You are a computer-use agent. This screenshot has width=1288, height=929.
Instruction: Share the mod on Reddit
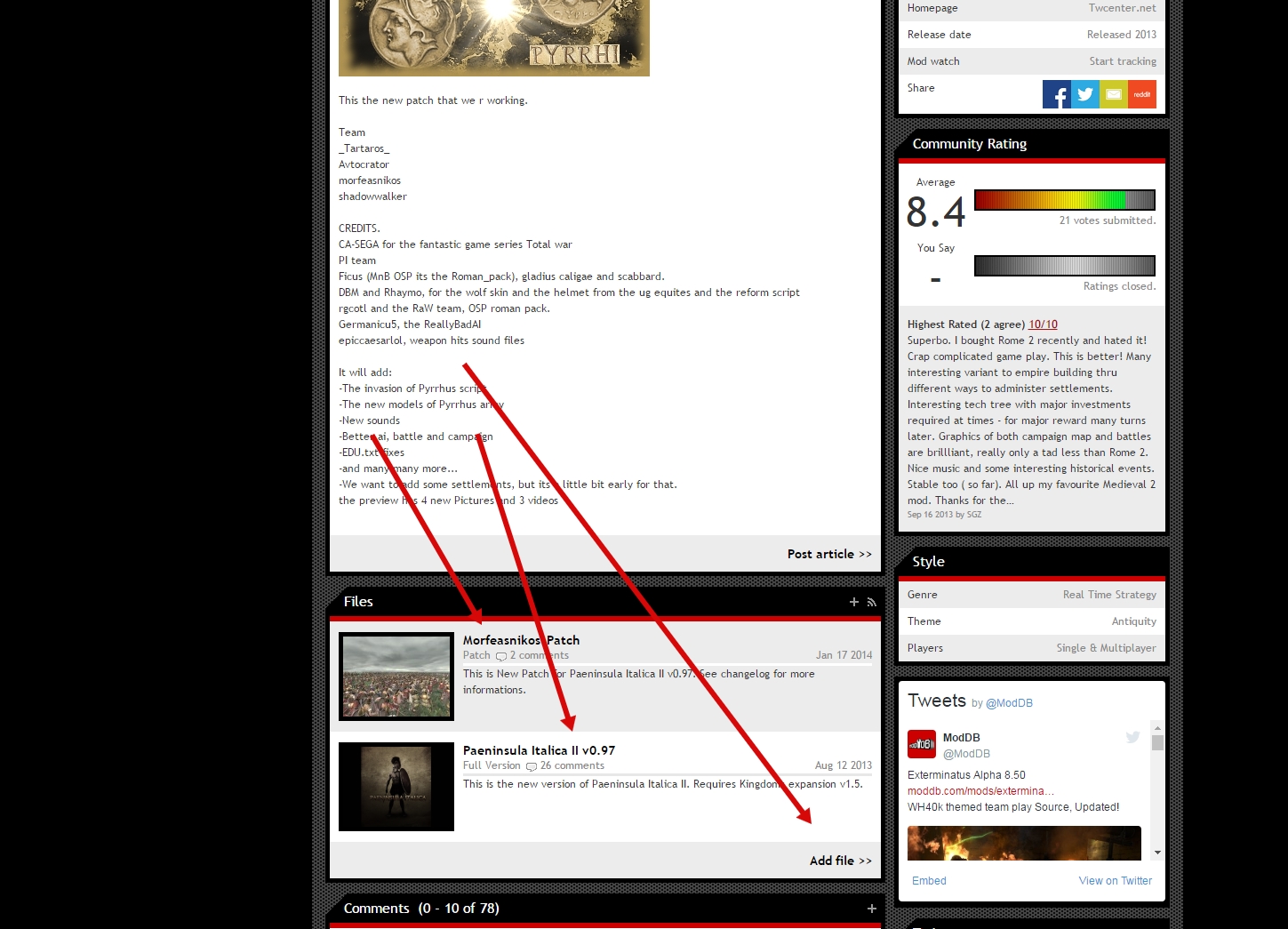click(x=1142, y=94)
